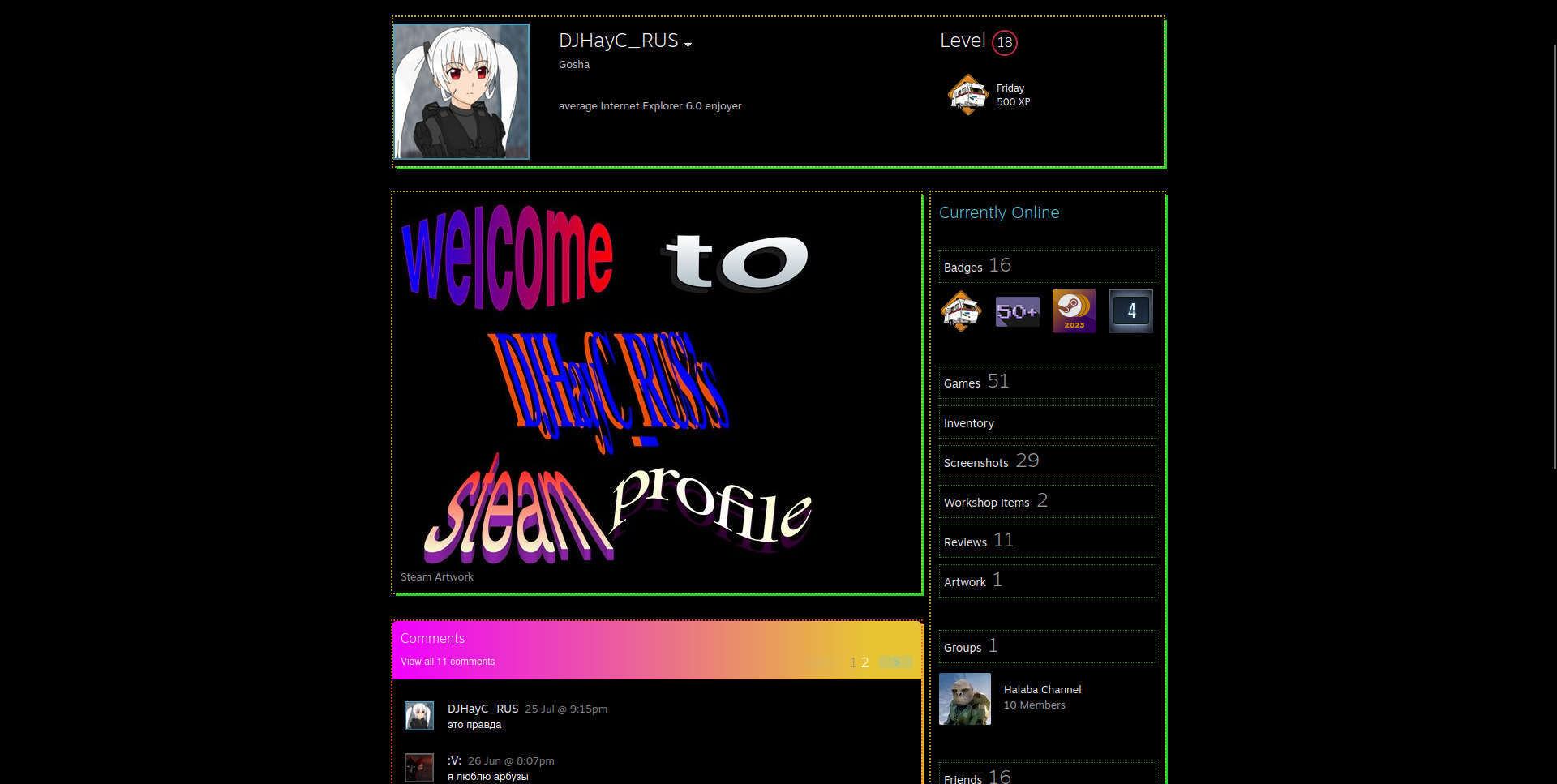Viewport: 1557px width, 784px height.
Task: Click the Steam Artwork caption
Action: (x=436, y=577)
